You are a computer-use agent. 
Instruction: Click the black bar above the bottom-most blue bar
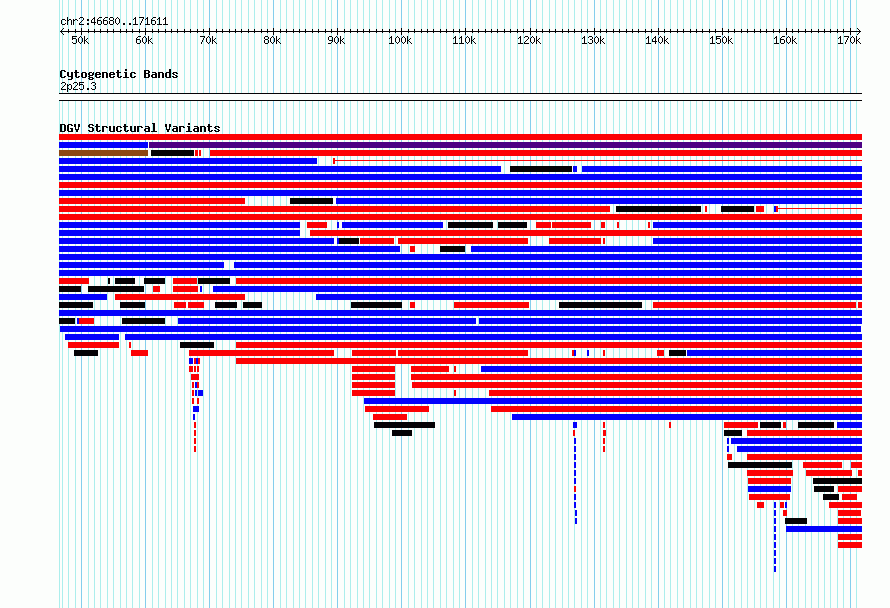pyautogui.click(x=796, y=521)
